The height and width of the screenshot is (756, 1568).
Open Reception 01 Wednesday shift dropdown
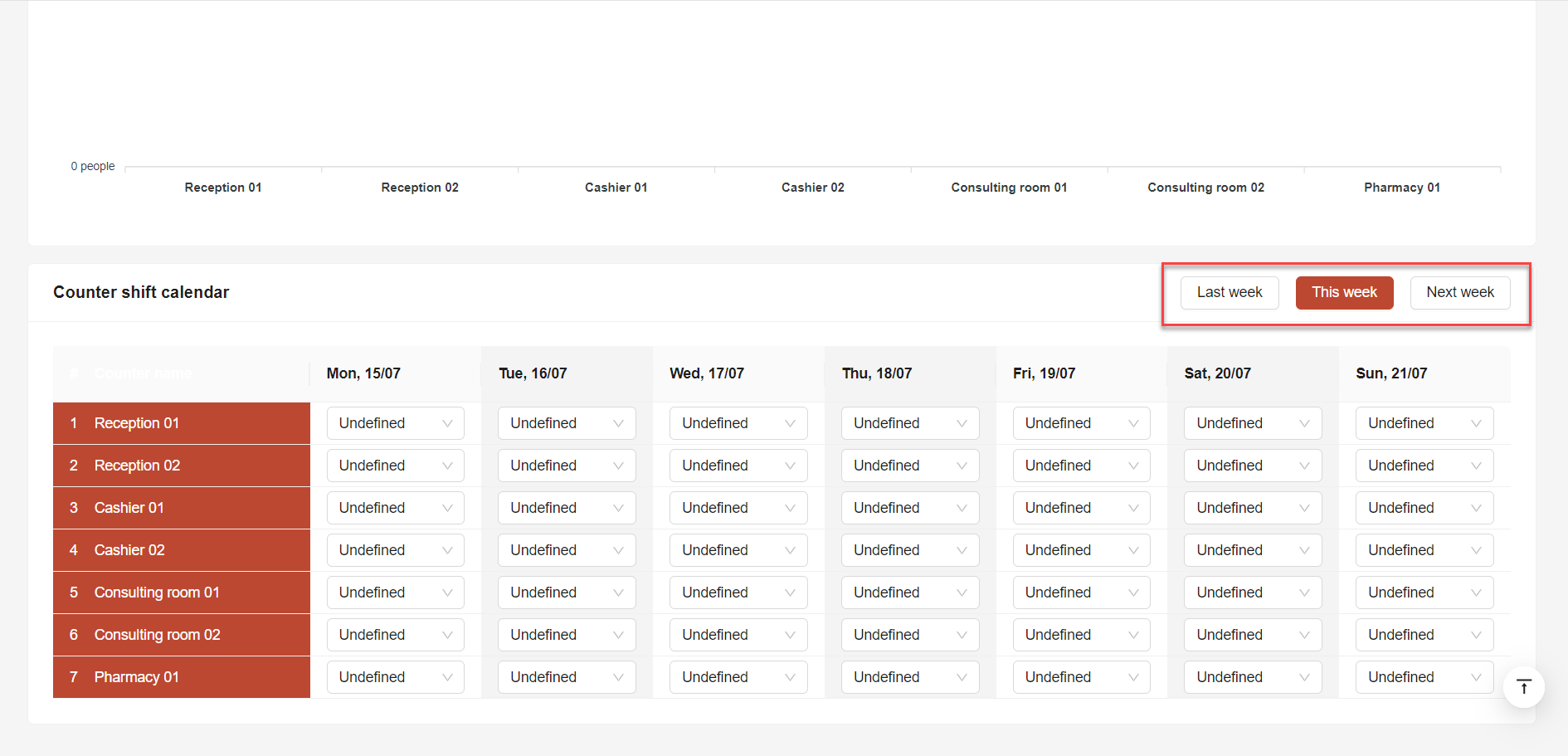pyautogui.click(x=738, y=423)
